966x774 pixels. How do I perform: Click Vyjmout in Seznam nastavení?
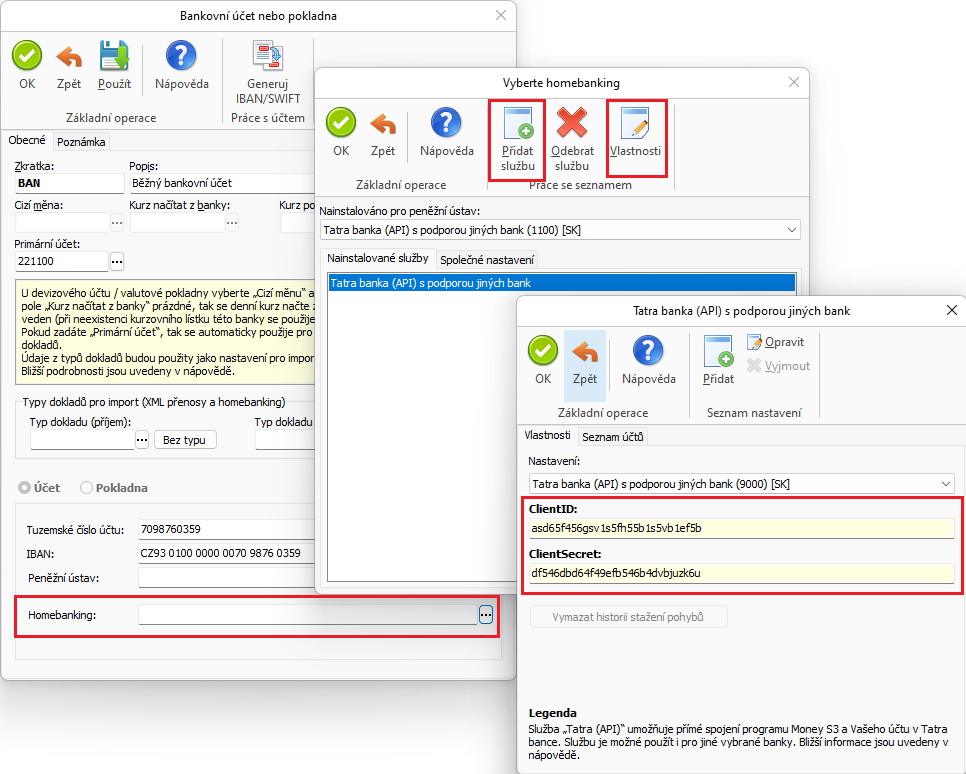coord(779,366)
